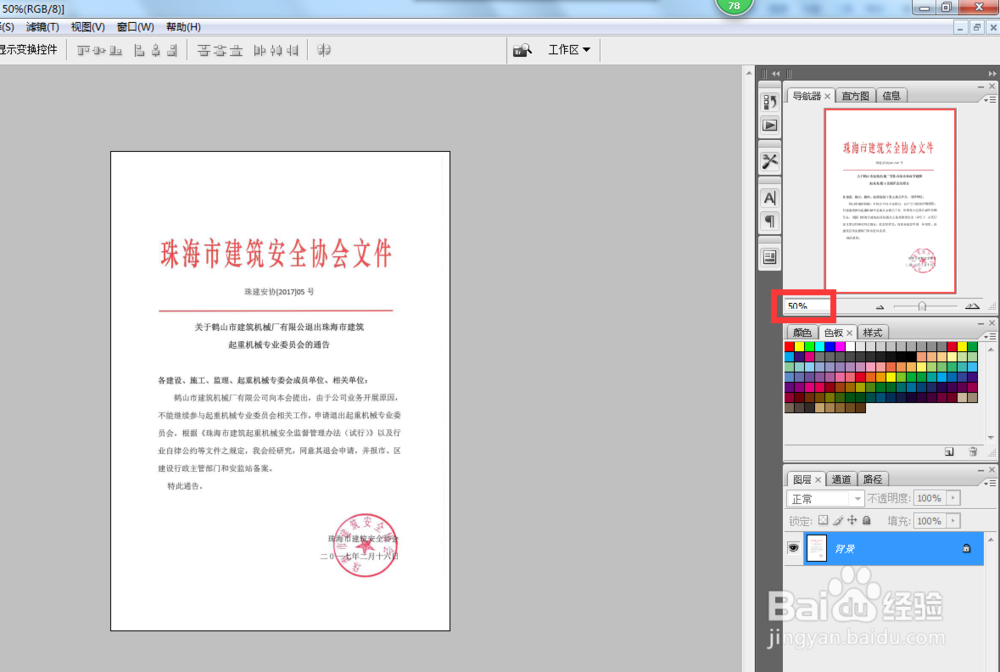Close the 色板 tab with its x
The width and height of the screenshot is (1000, 672).
[849, 333]
